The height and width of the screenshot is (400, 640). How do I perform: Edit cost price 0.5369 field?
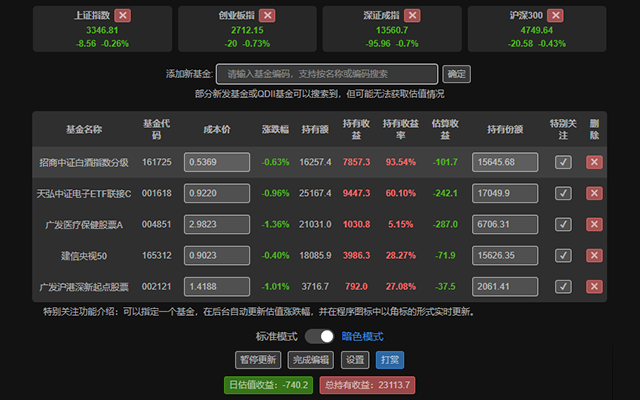click(x=217, y=162)
